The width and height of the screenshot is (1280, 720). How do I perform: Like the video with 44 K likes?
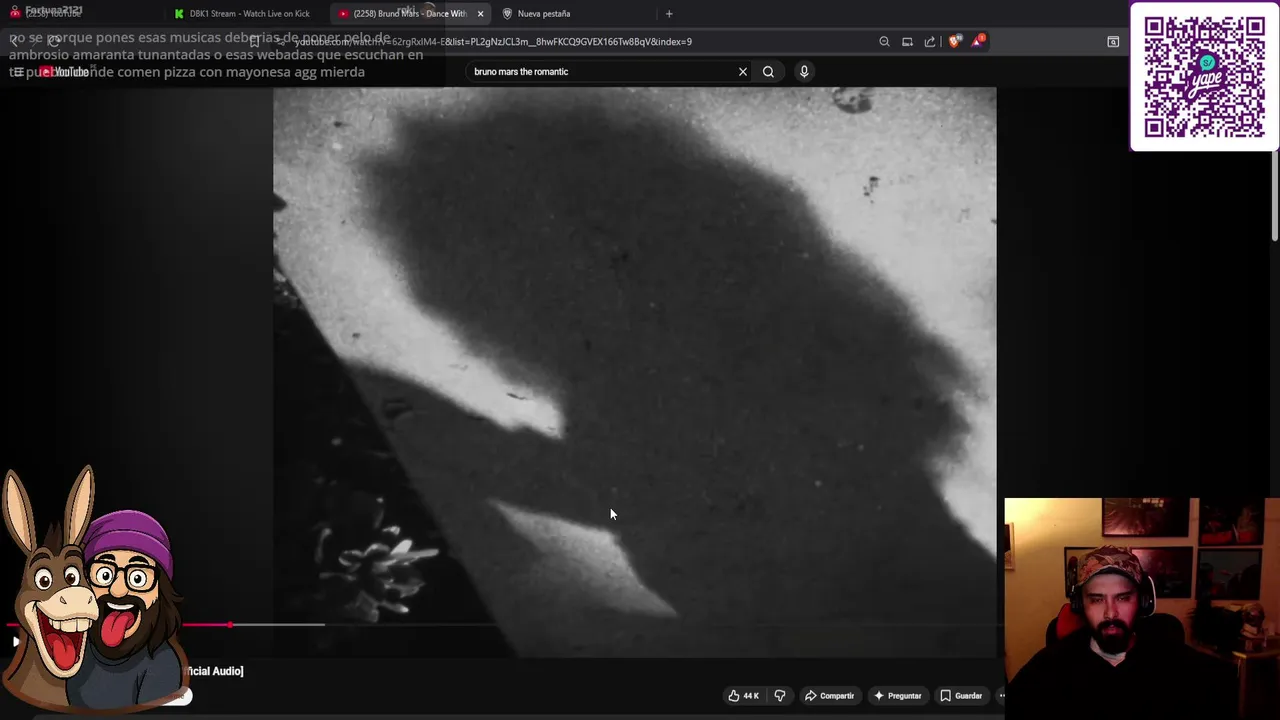(x=743, y=696)
